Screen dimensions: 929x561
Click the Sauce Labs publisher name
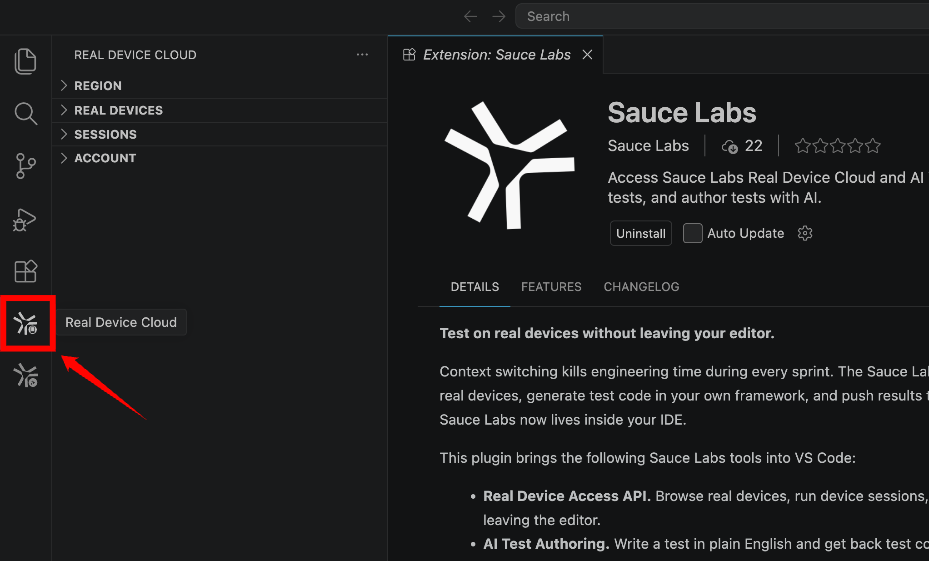648,146
